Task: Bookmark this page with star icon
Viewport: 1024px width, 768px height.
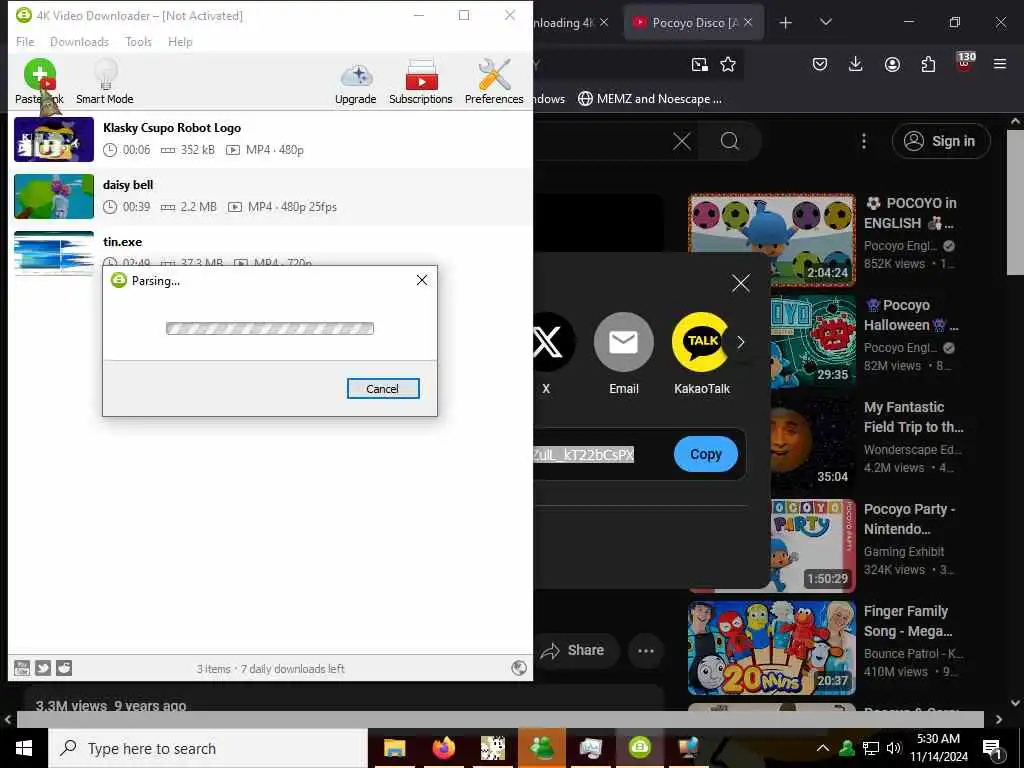Action: tap(728, 64)
